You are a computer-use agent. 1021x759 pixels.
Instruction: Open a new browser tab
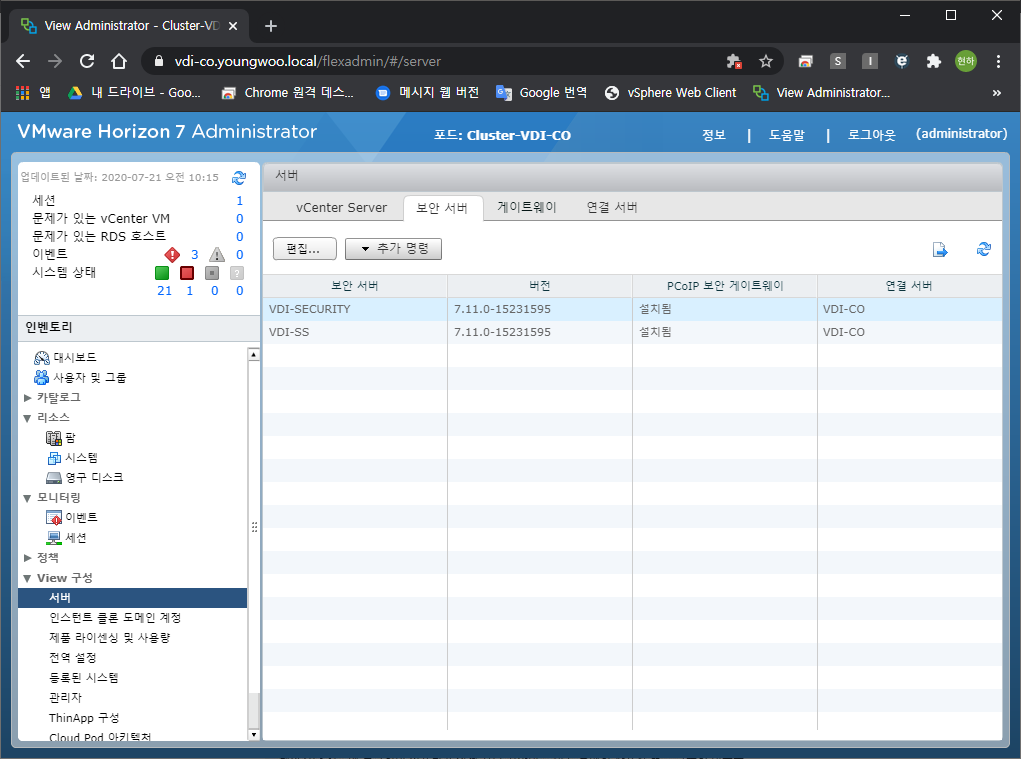271,26
